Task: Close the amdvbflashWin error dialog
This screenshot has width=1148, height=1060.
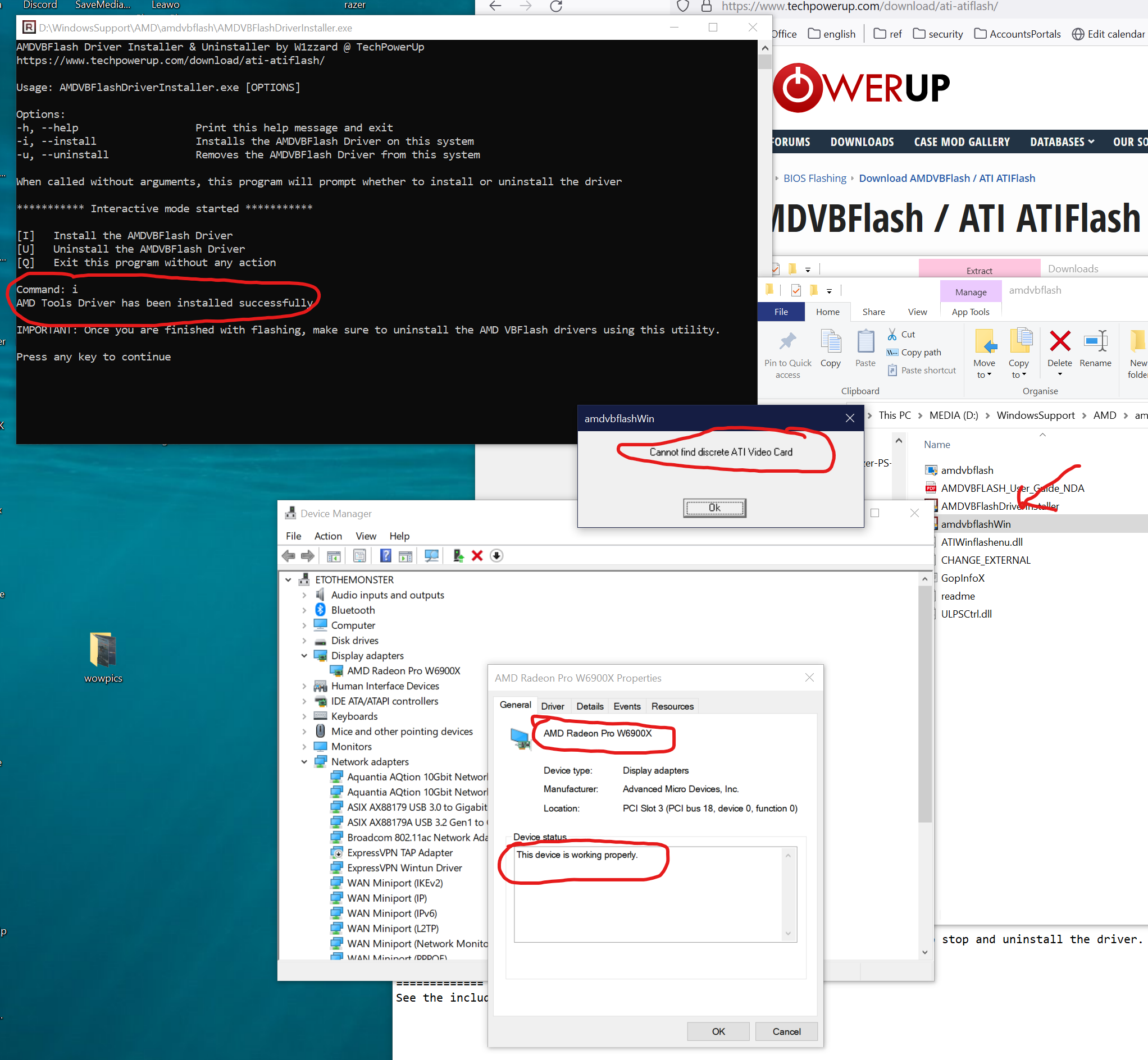Action: (x=850, y=418)
